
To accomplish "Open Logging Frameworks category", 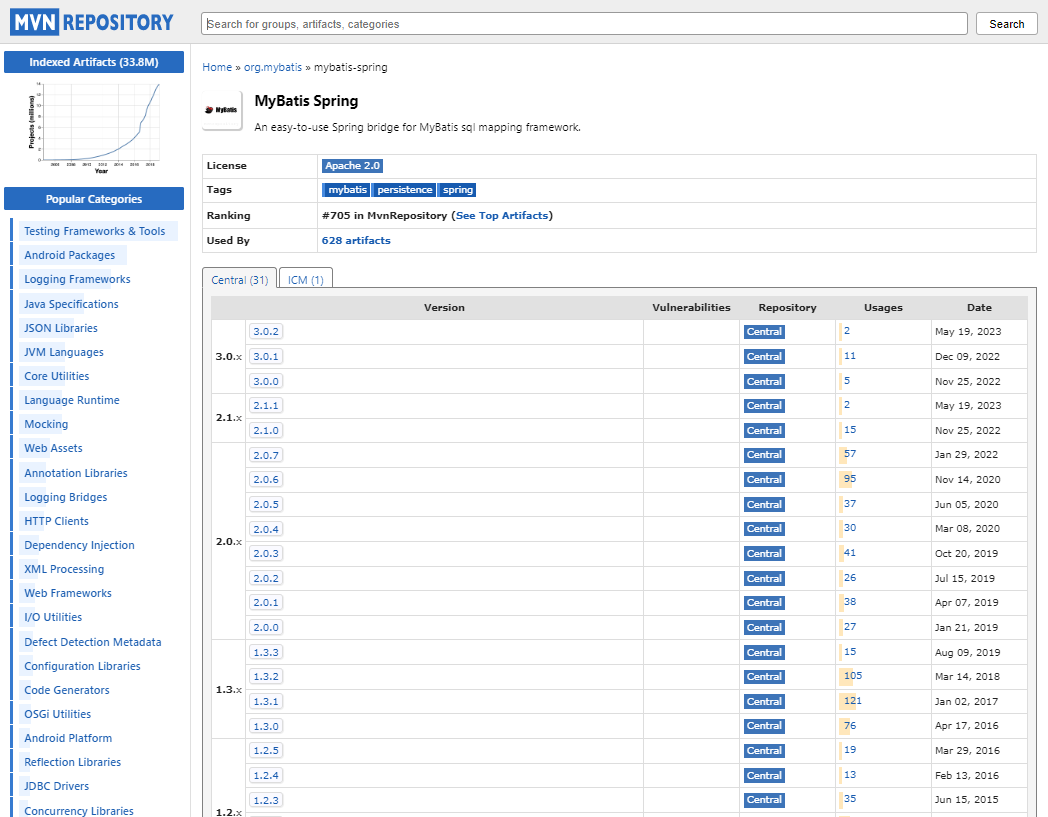I will coord(78,279).
